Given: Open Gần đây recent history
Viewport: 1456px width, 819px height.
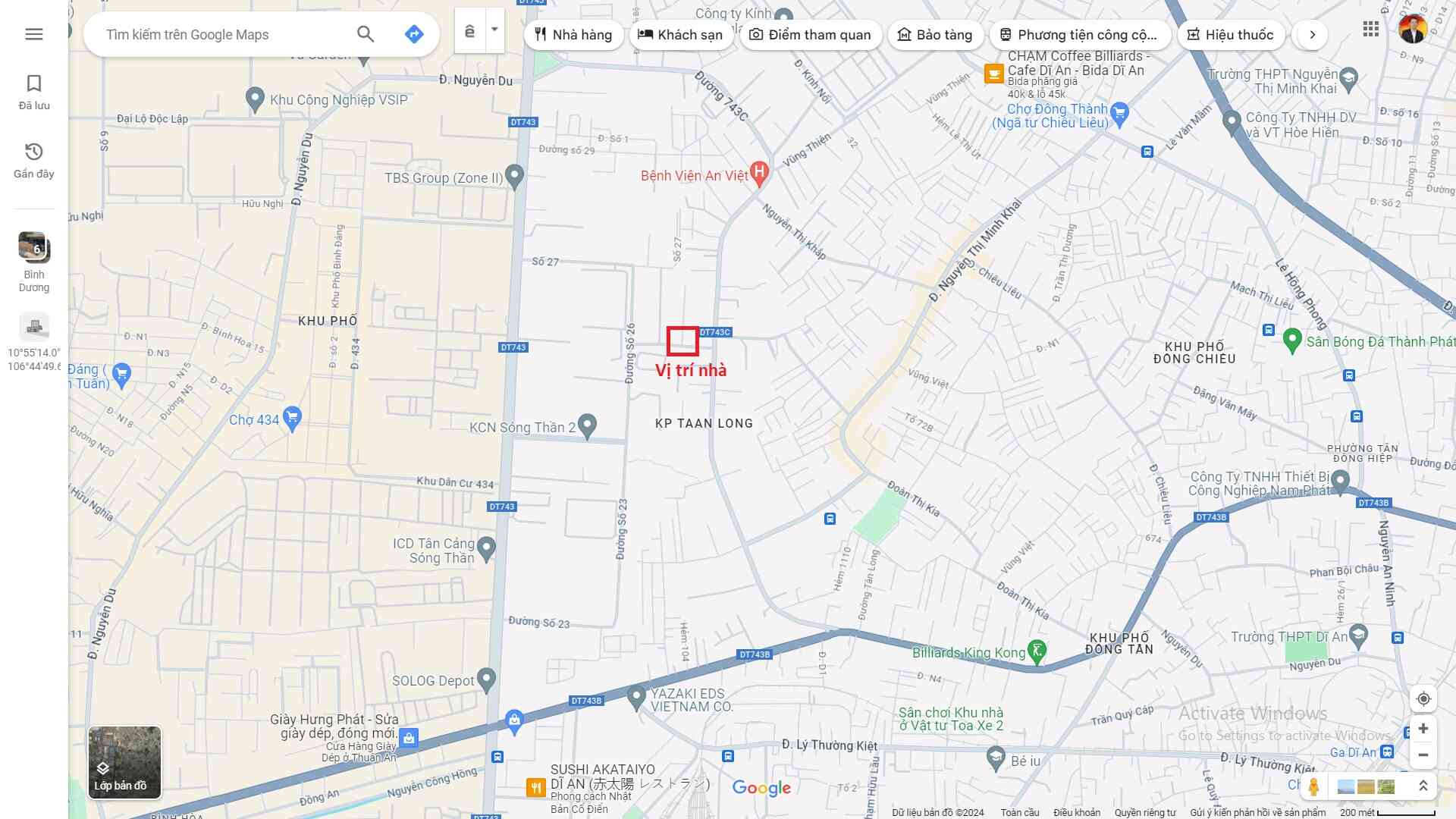Looking at the screenshot, I should click(34, 160).
